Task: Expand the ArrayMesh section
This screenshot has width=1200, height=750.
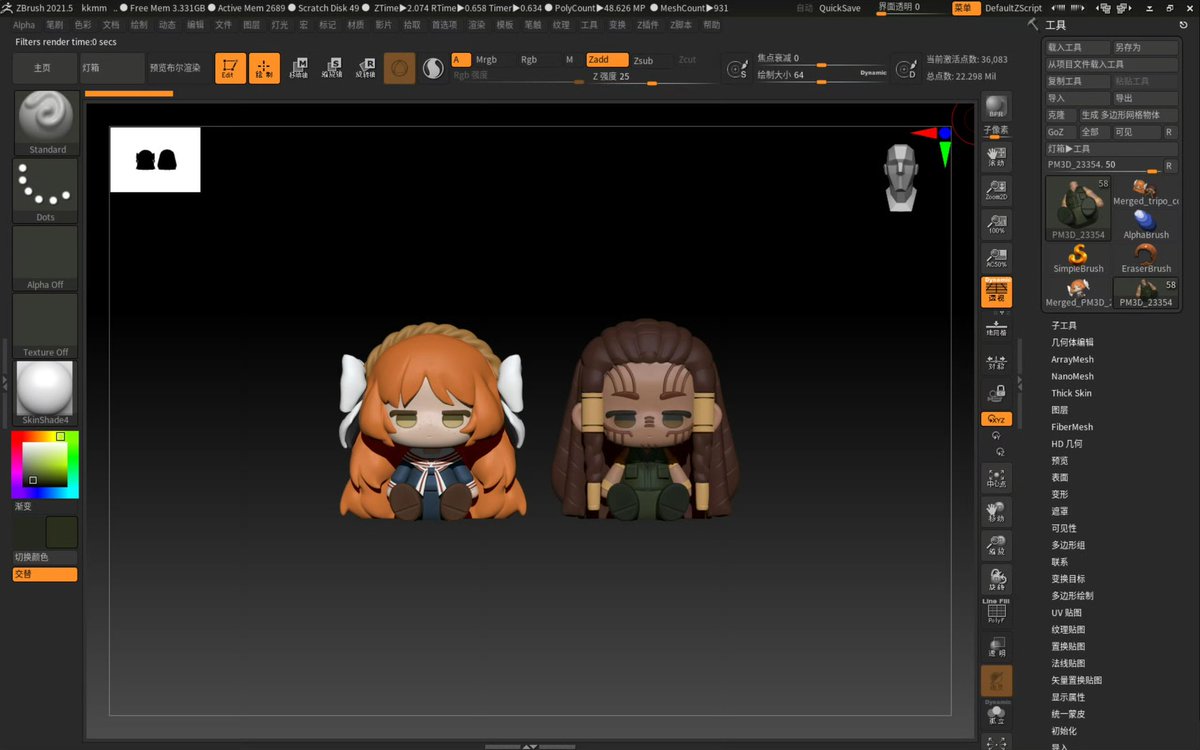Action: 1072,360
